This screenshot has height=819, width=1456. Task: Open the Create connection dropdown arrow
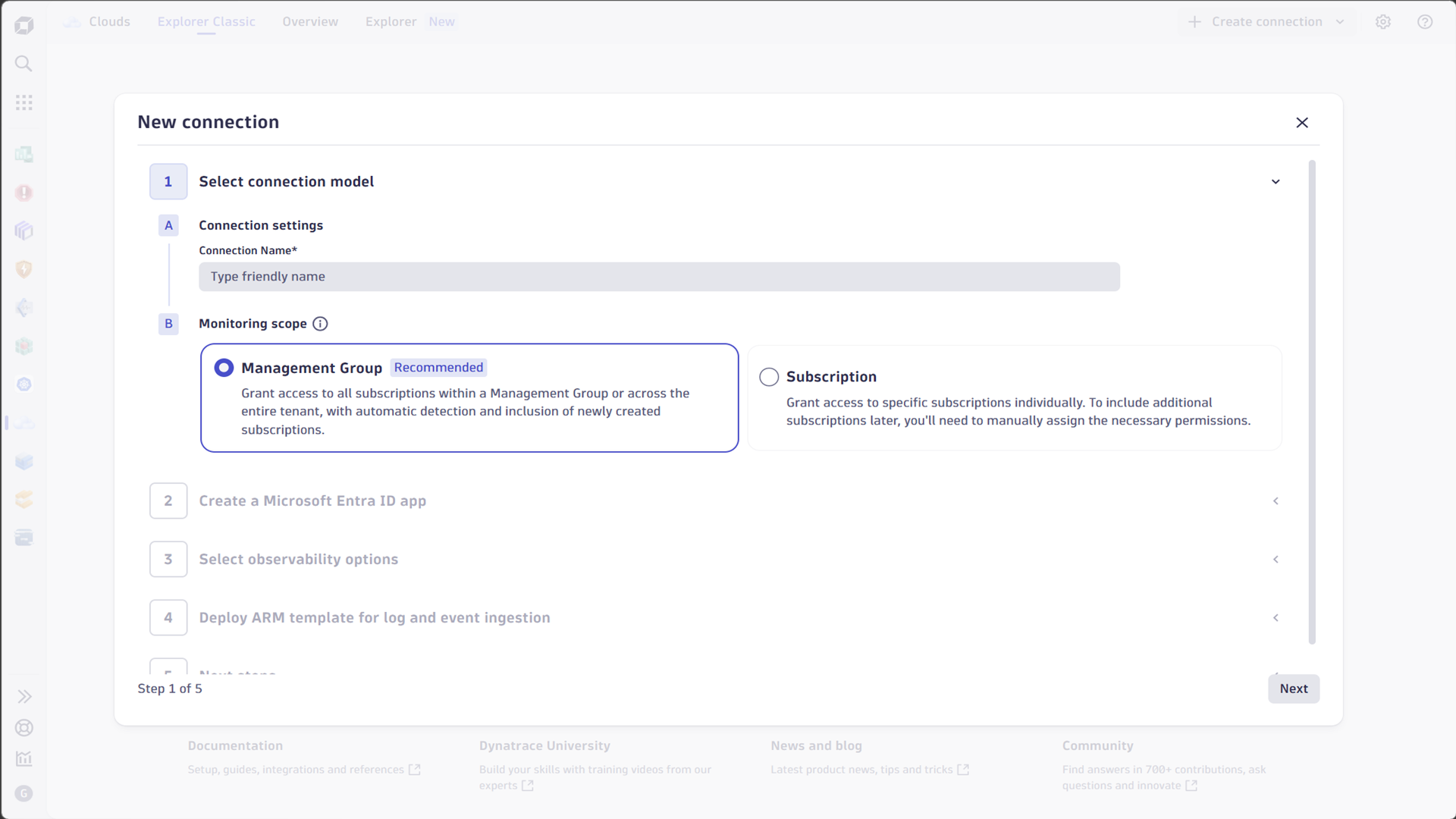1340,22
